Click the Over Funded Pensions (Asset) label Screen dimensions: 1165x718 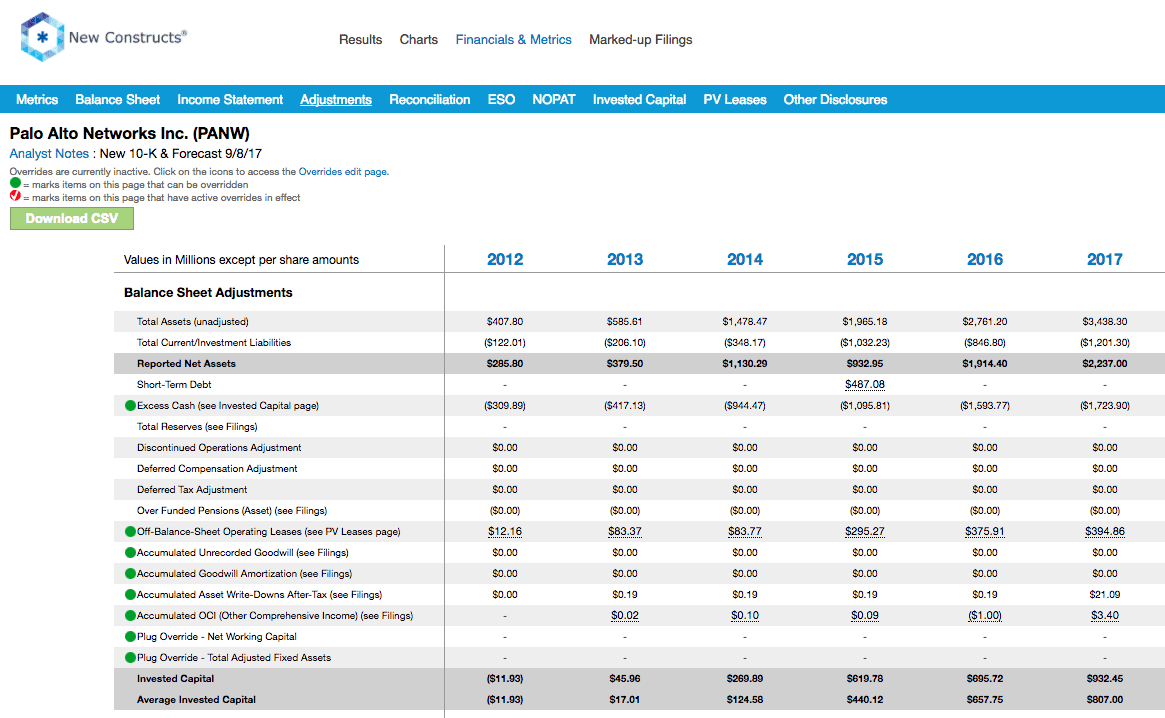point(232,511)
